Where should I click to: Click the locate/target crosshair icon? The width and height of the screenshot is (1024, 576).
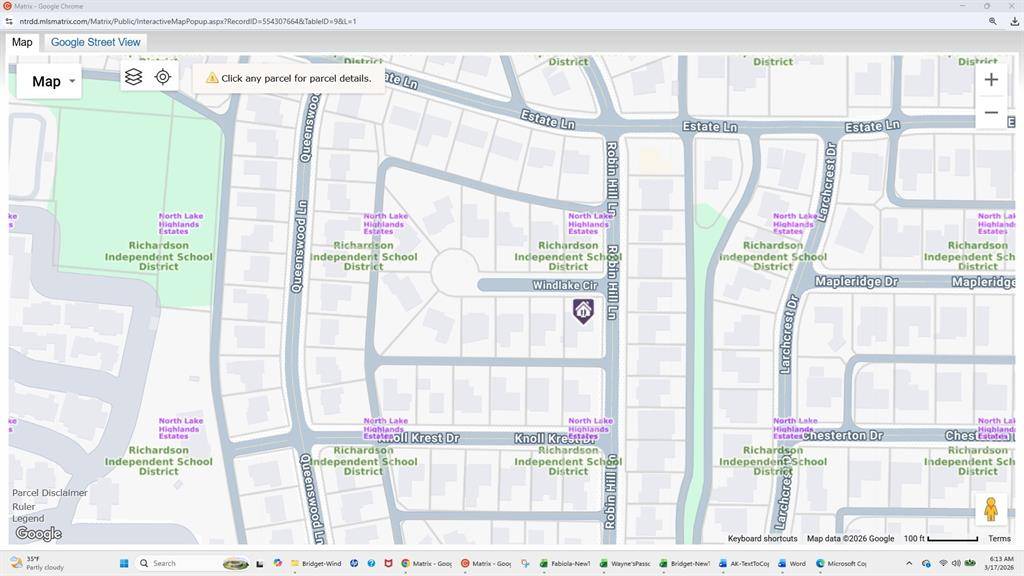pyautogui.click(x=163, y=77)
